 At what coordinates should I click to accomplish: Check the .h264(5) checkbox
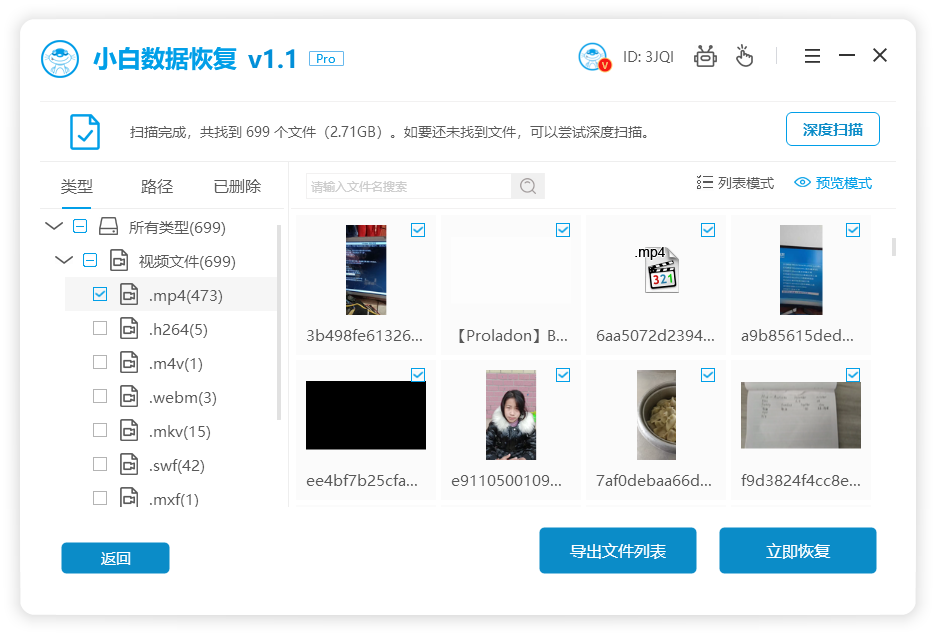(100, 328)
